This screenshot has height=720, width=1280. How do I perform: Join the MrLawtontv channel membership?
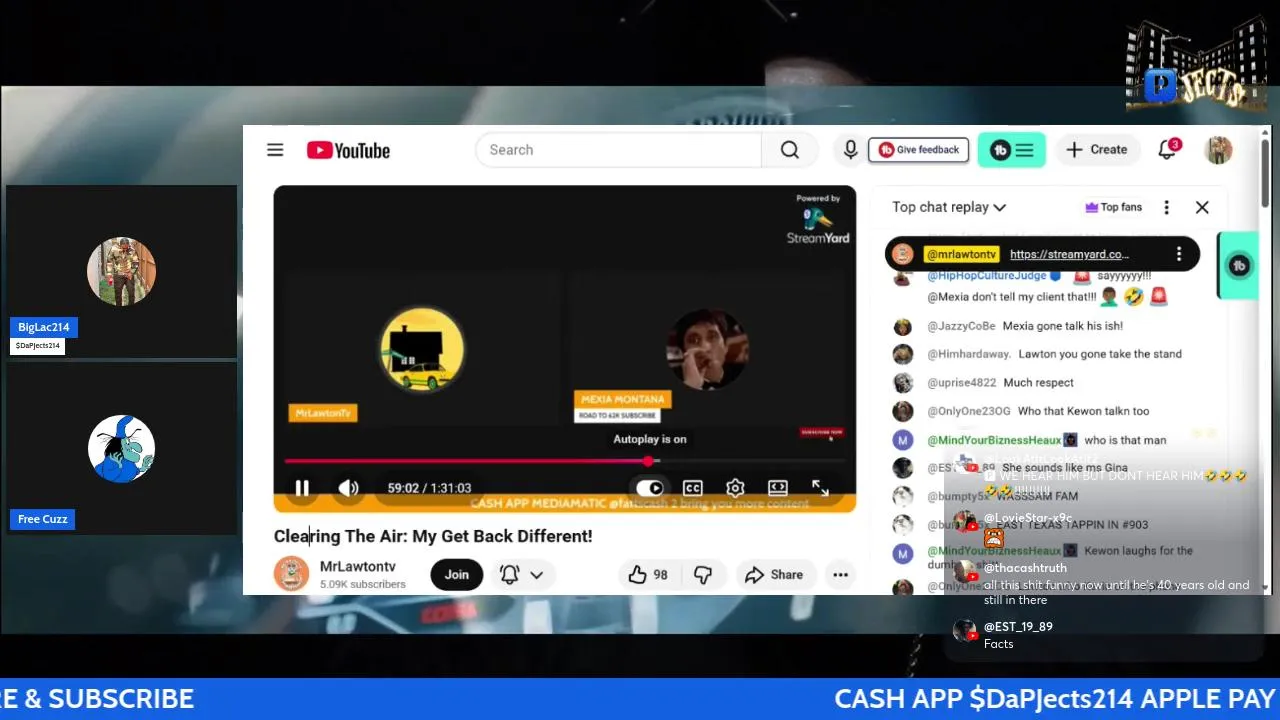pos(457,575)
